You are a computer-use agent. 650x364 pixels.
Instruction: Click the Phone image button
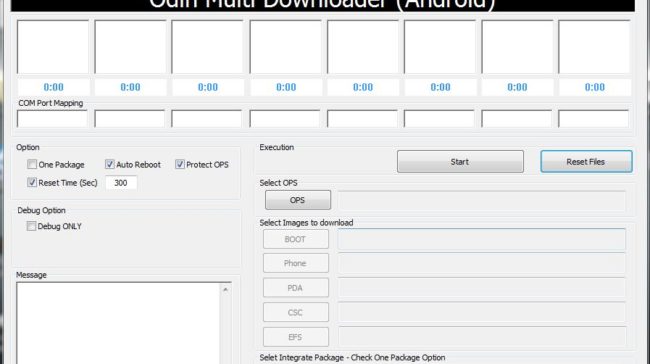tap(296, 263)
